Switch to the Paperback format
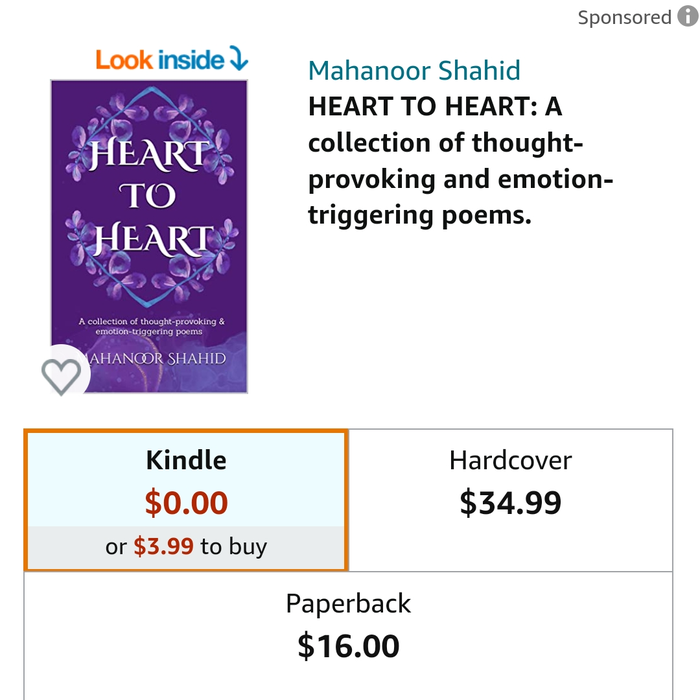 [348, 604]
